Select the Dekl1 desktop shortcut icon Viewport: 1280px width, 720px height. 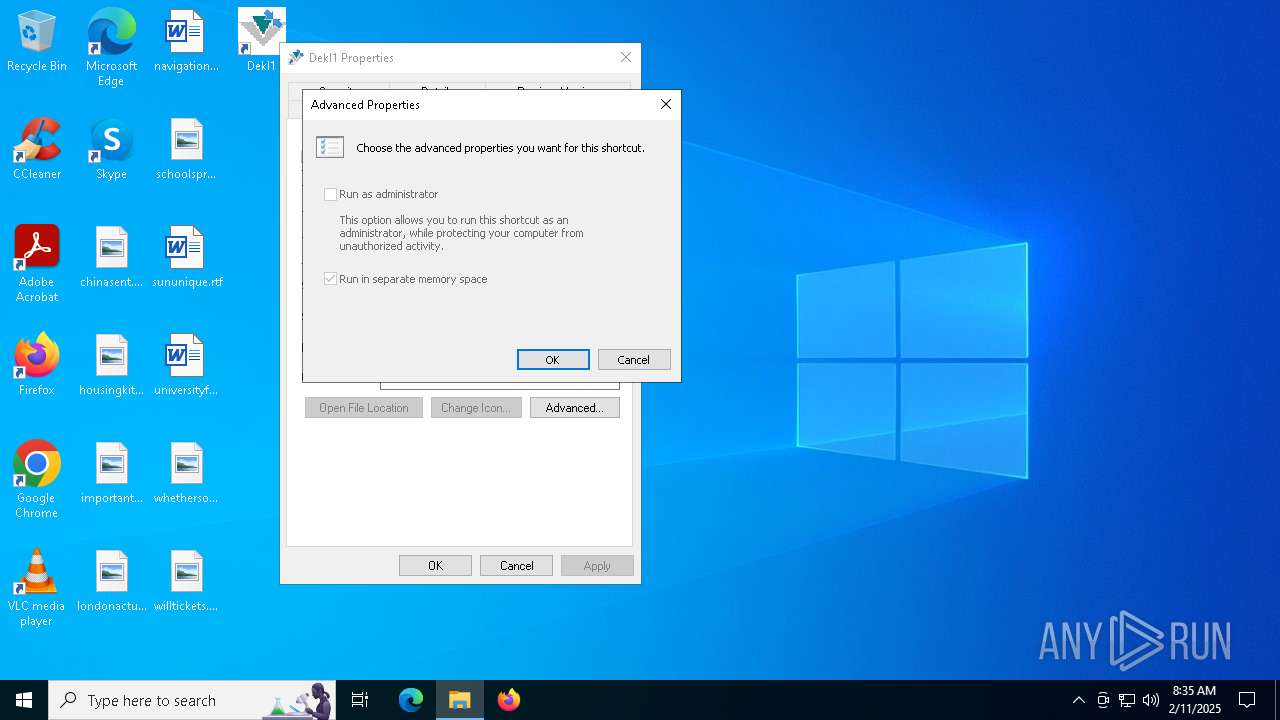coord(261,41)
